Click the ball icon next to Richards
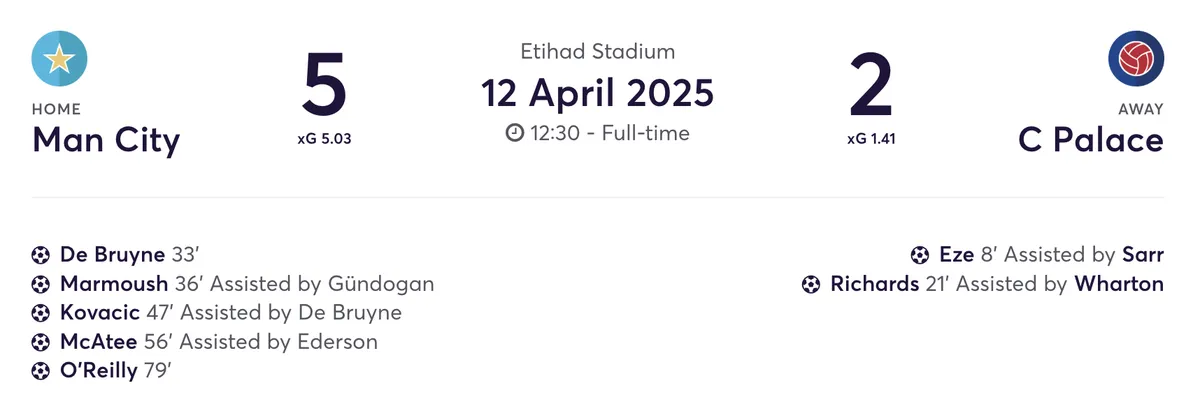1200x413 pixels. pyautogui.click(x=811, y=284)
